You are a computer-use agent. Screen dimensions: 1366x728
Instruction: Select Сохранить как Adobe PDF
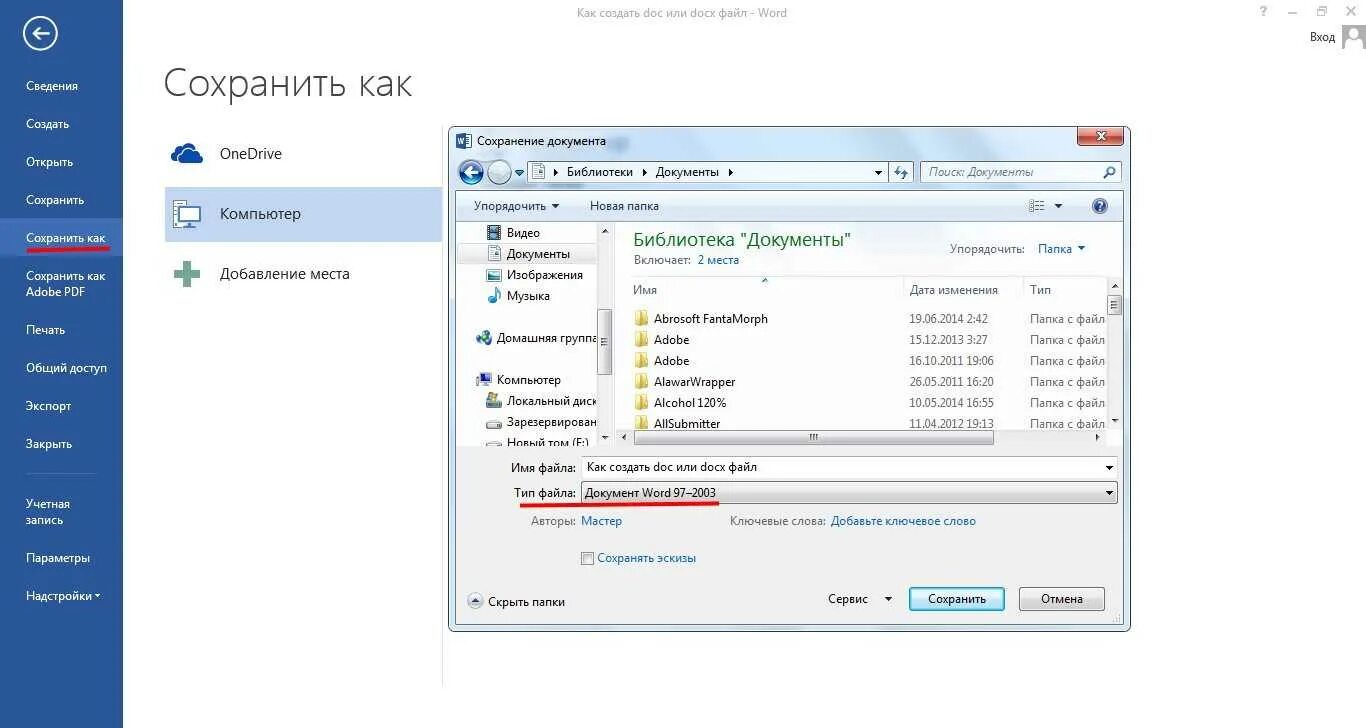[65, 284]
